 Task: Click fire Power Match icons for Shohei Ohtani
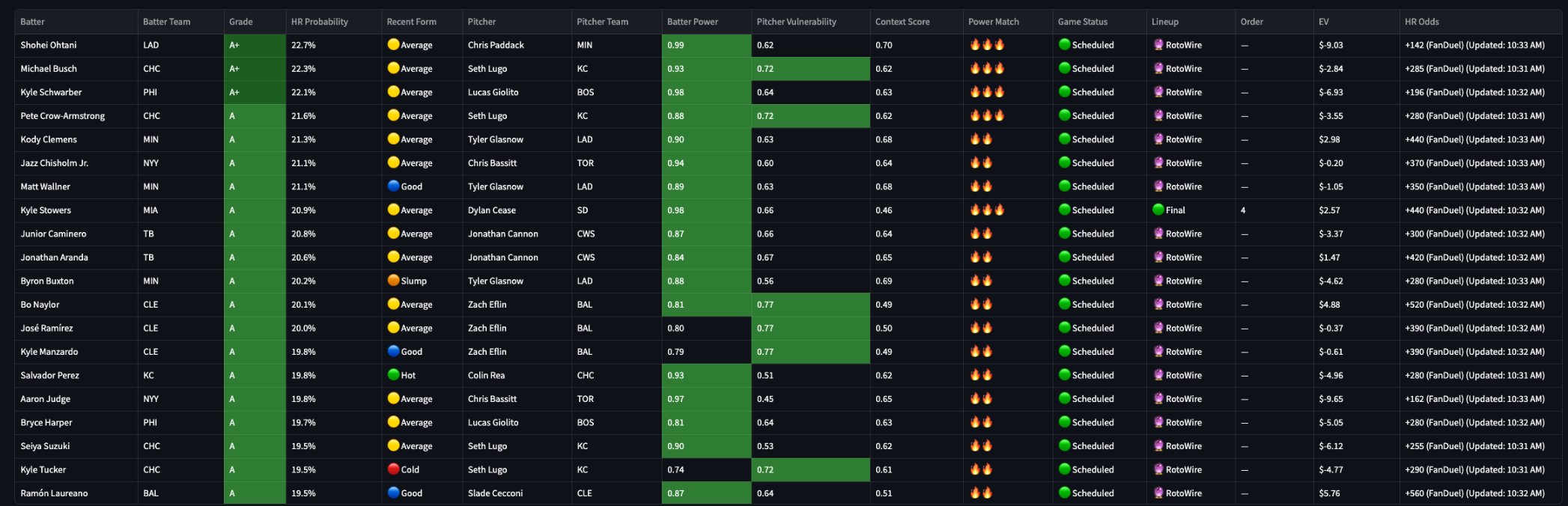pyautogui.click(x=987, y=45)
